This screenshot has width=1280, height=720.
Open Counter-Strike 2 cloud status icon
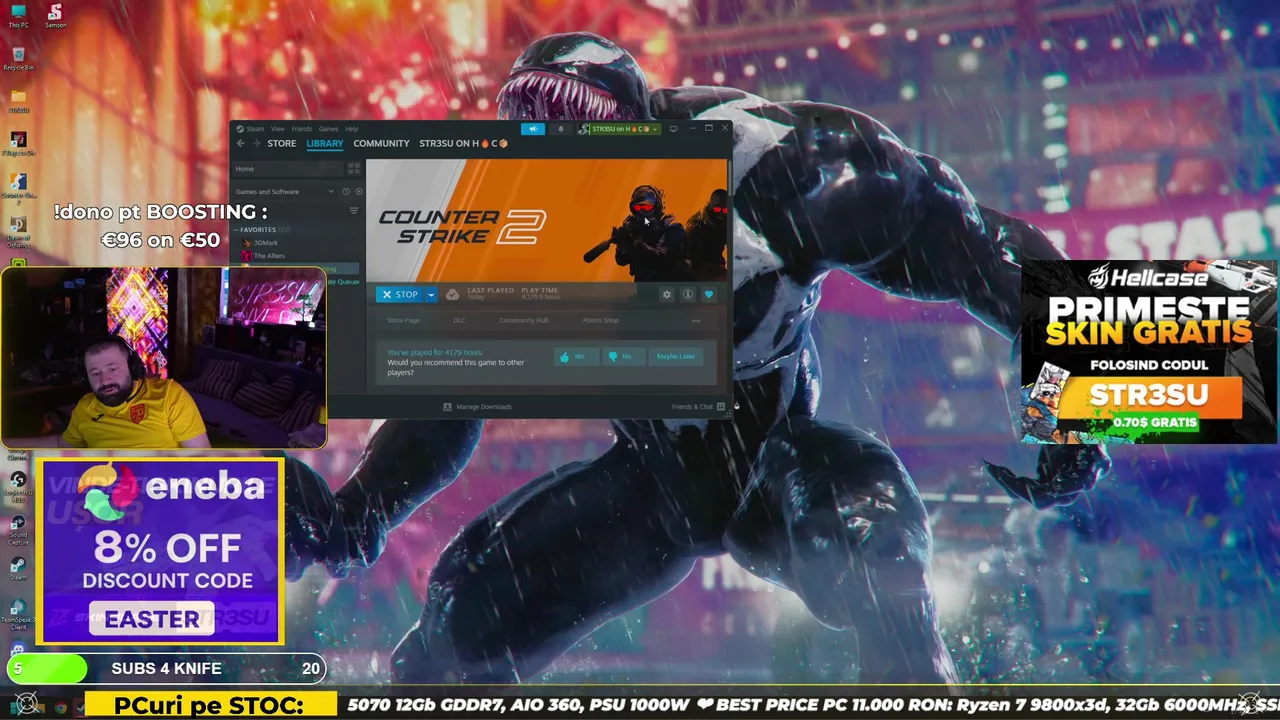(452, 294)
